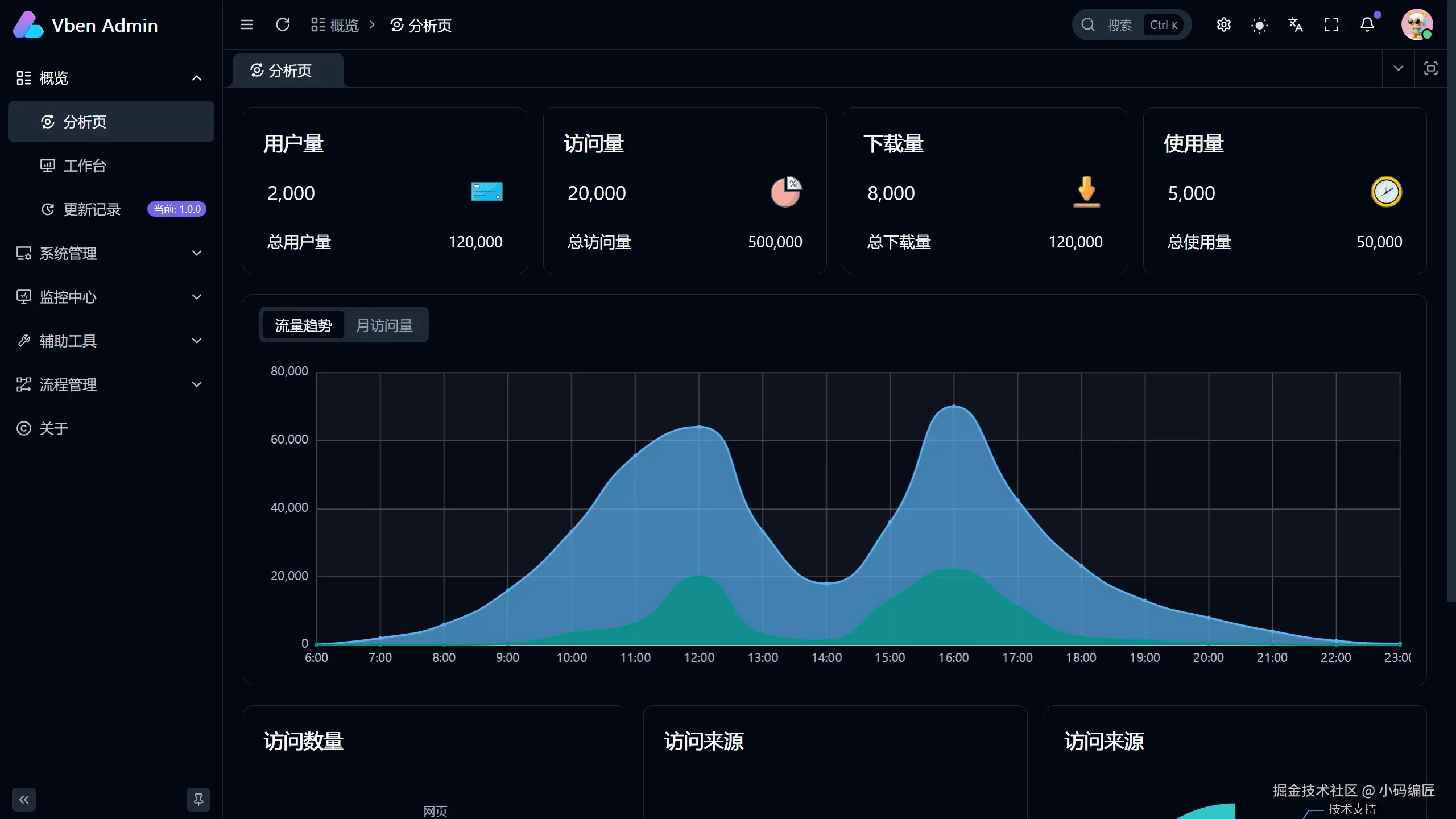This screenshot has width=1456, height=819.
Task: Toggle sidebar with hamburger menu icon
Action: click(x=246, y=25)
